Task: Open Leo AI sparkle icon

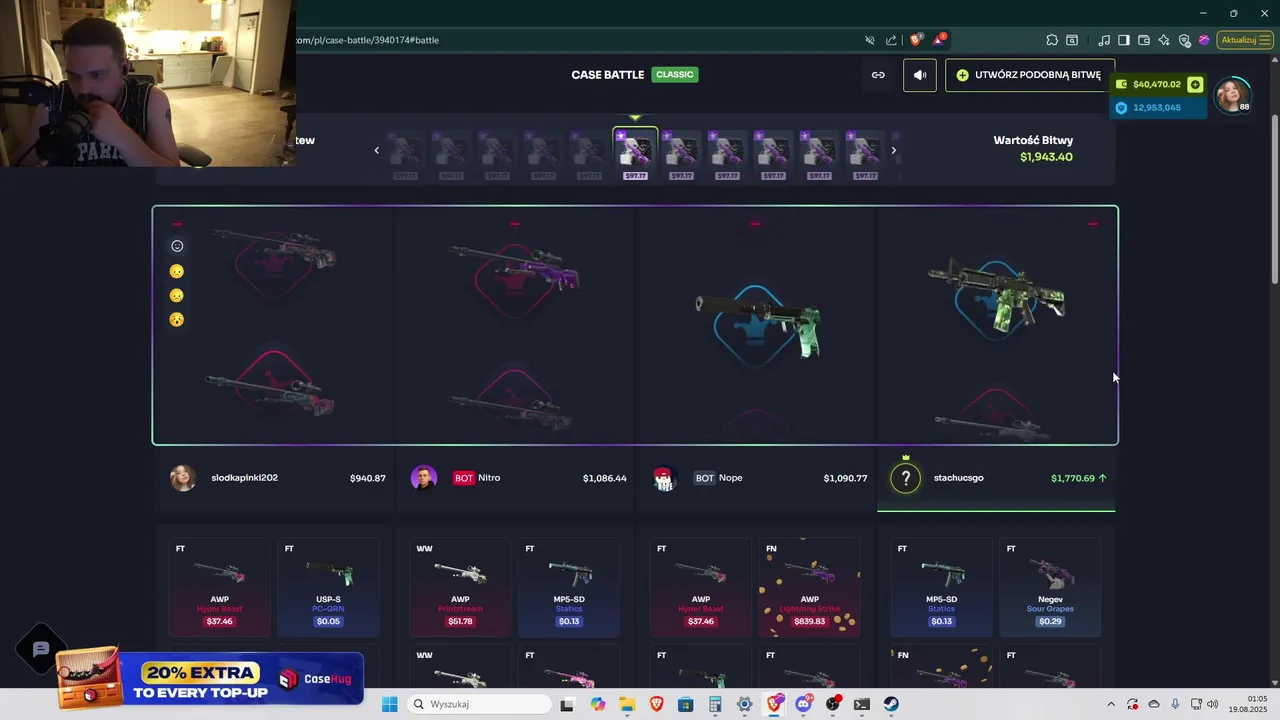Action: tap(1164, 40)
